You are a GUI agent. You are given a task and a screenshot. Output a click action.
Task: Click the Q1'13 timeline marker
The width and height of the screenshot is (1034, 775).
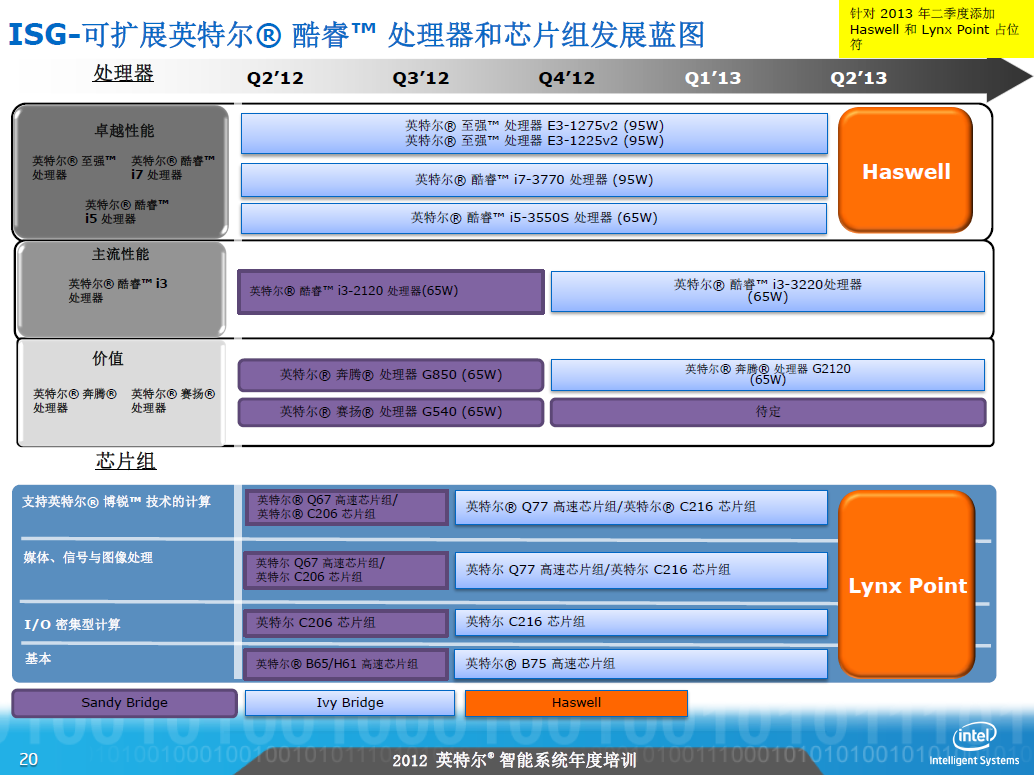713,78
